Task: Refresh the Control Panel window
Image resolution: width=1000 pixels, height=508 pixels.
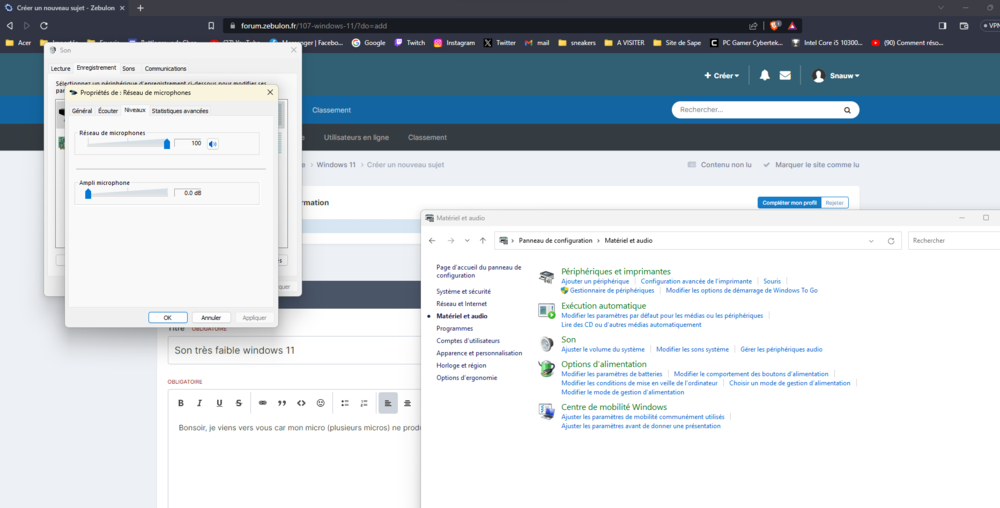Action: 890,241
